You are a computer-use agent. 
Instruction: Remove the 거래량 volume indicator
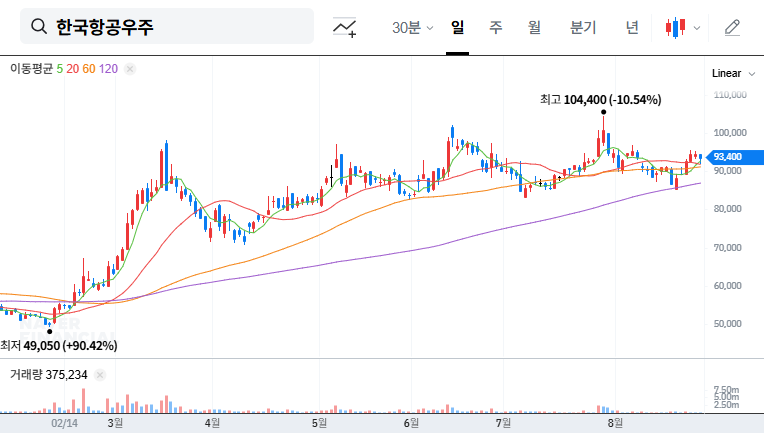[x=100, y=375]
